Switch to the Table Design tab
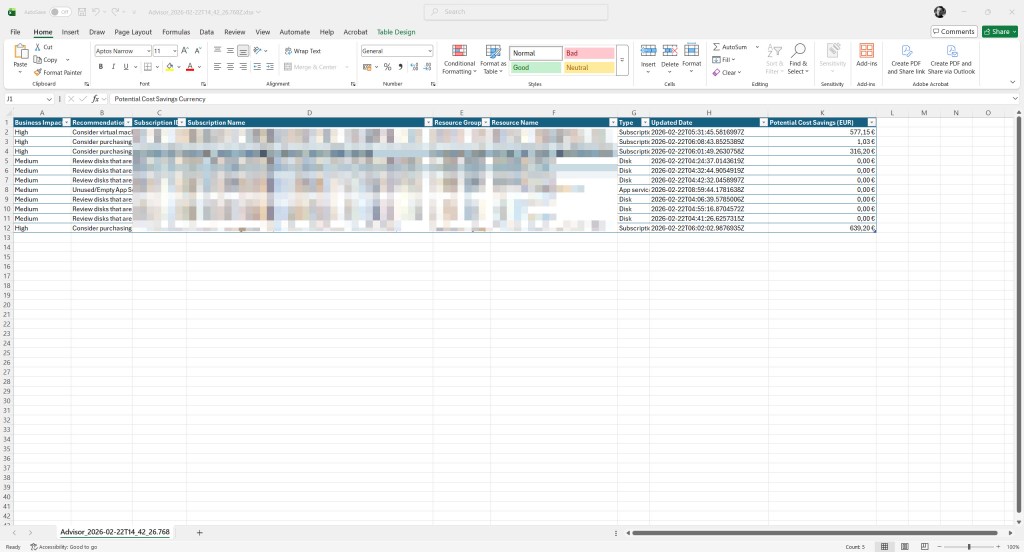 pyautogui.click(x=396, y=32)
